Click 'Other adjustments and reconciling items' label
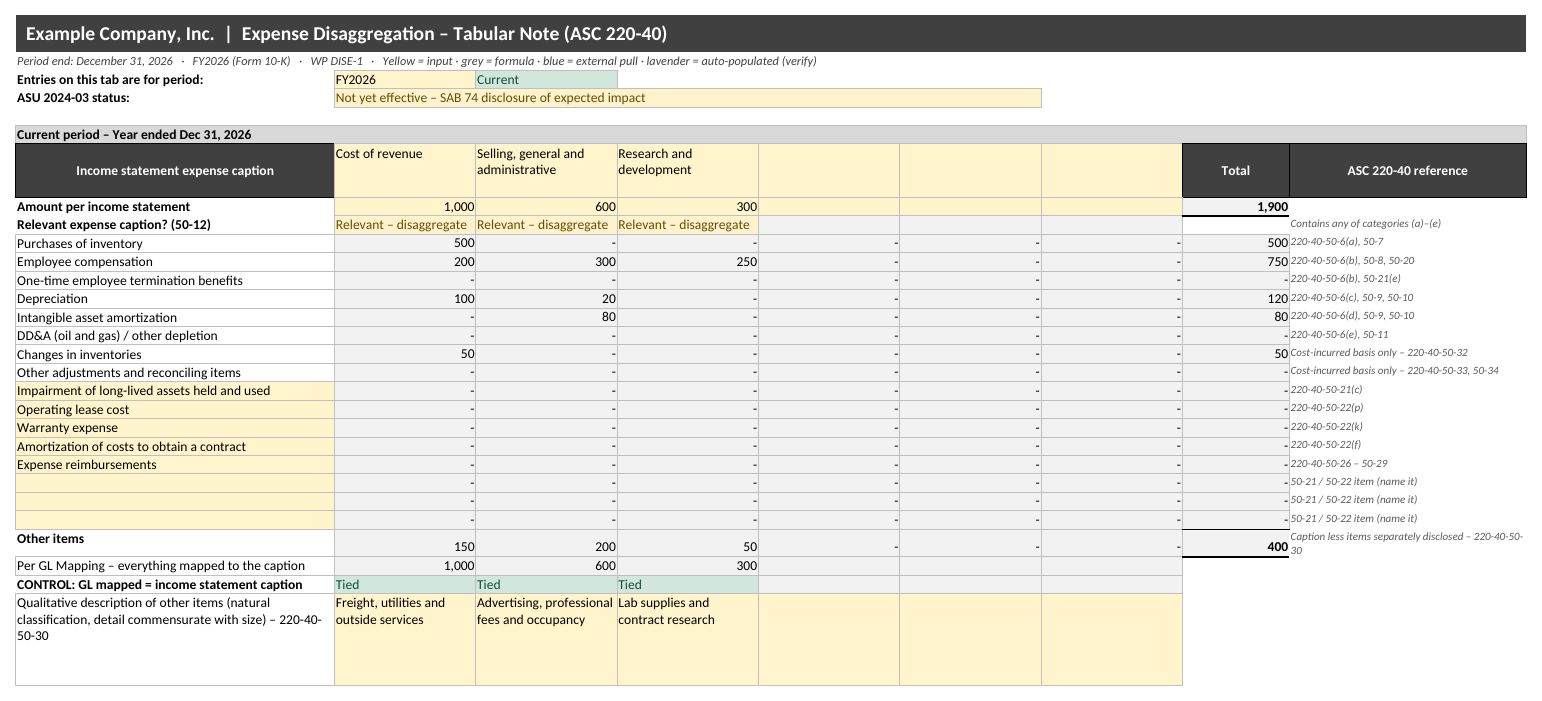This screenshot has width=1542, height=701. pyautogui.click(x=175, y=373)
